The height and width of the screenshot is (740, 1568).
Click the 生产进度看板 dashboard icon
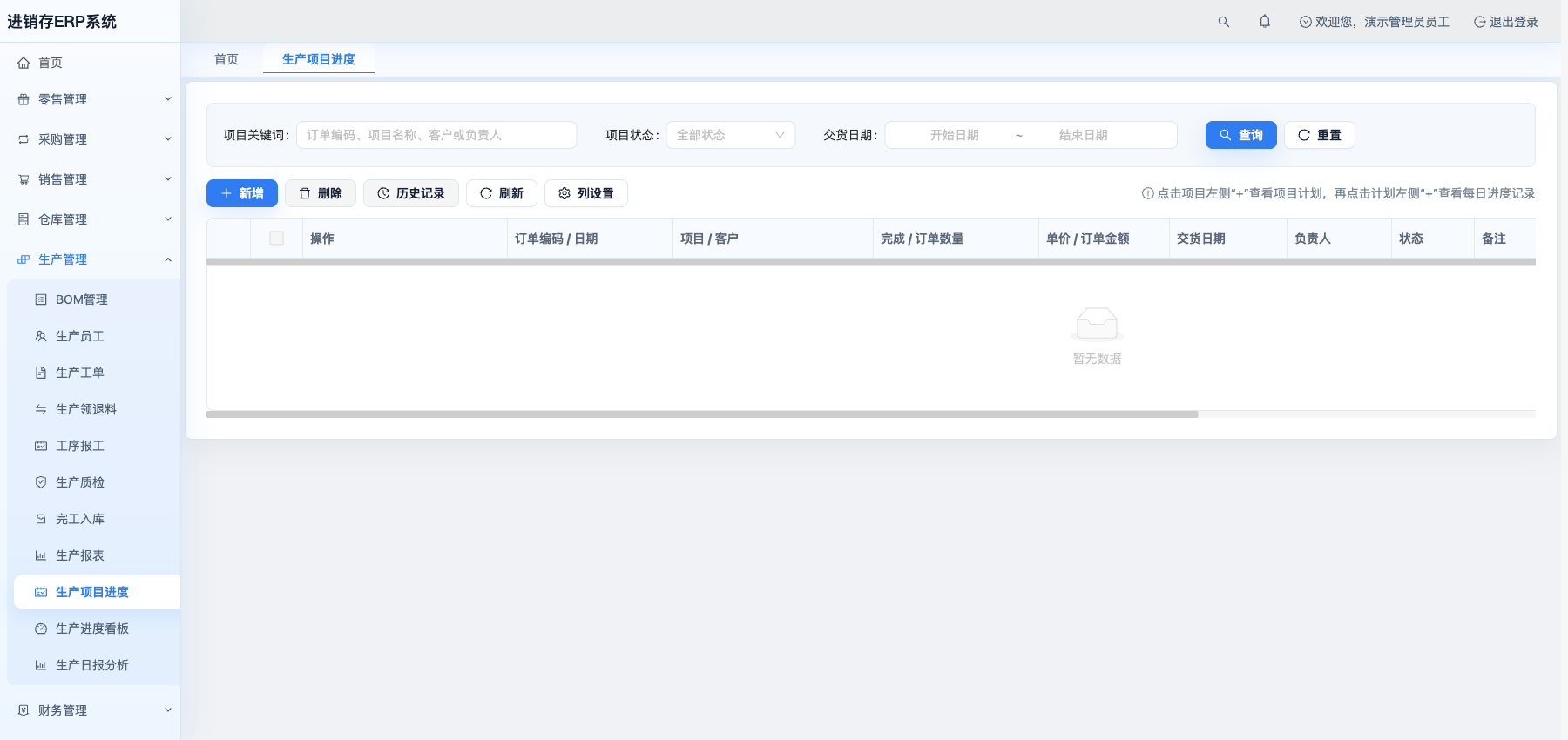pyautogui.click(x=41, y=629)
